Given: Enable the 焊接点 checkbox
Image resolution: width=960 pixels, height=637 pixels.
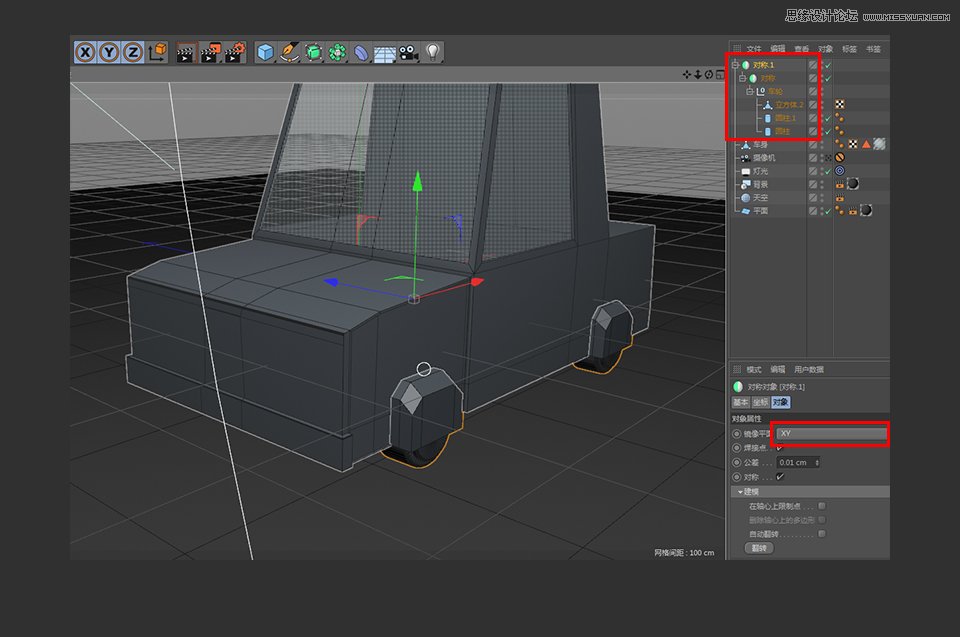Looking at the screenshot, I should (779, 448).
